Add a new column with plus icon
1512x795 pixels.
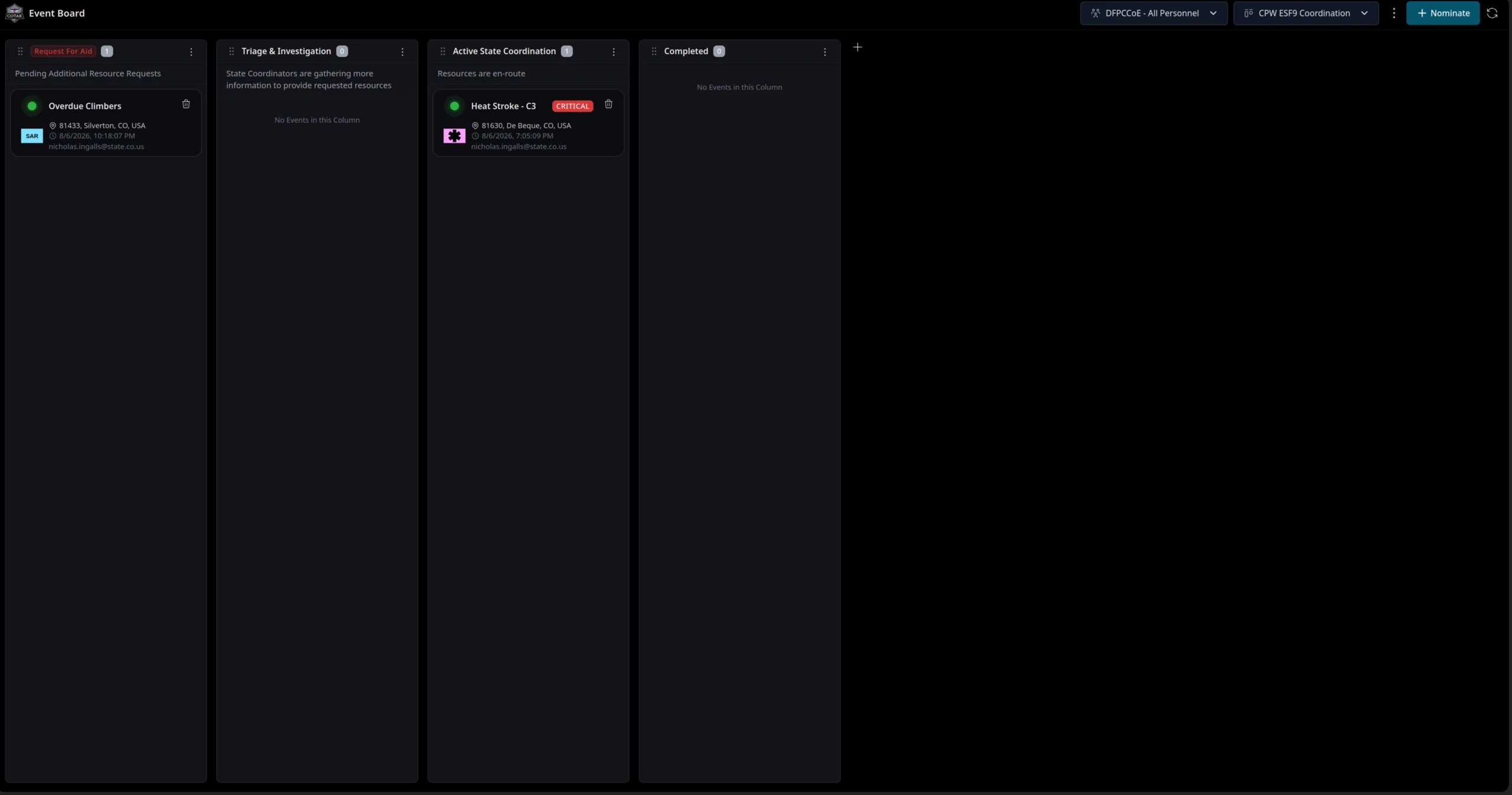858,47
